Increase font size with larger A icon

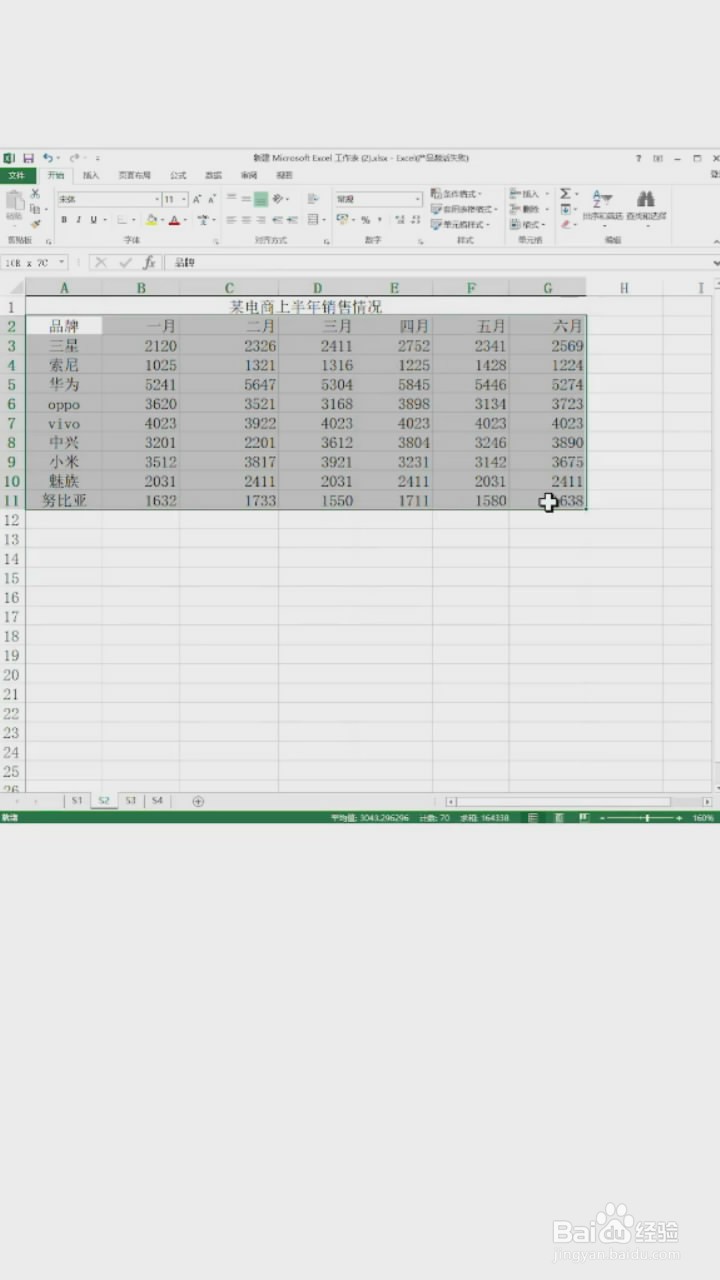pos(197,199)
